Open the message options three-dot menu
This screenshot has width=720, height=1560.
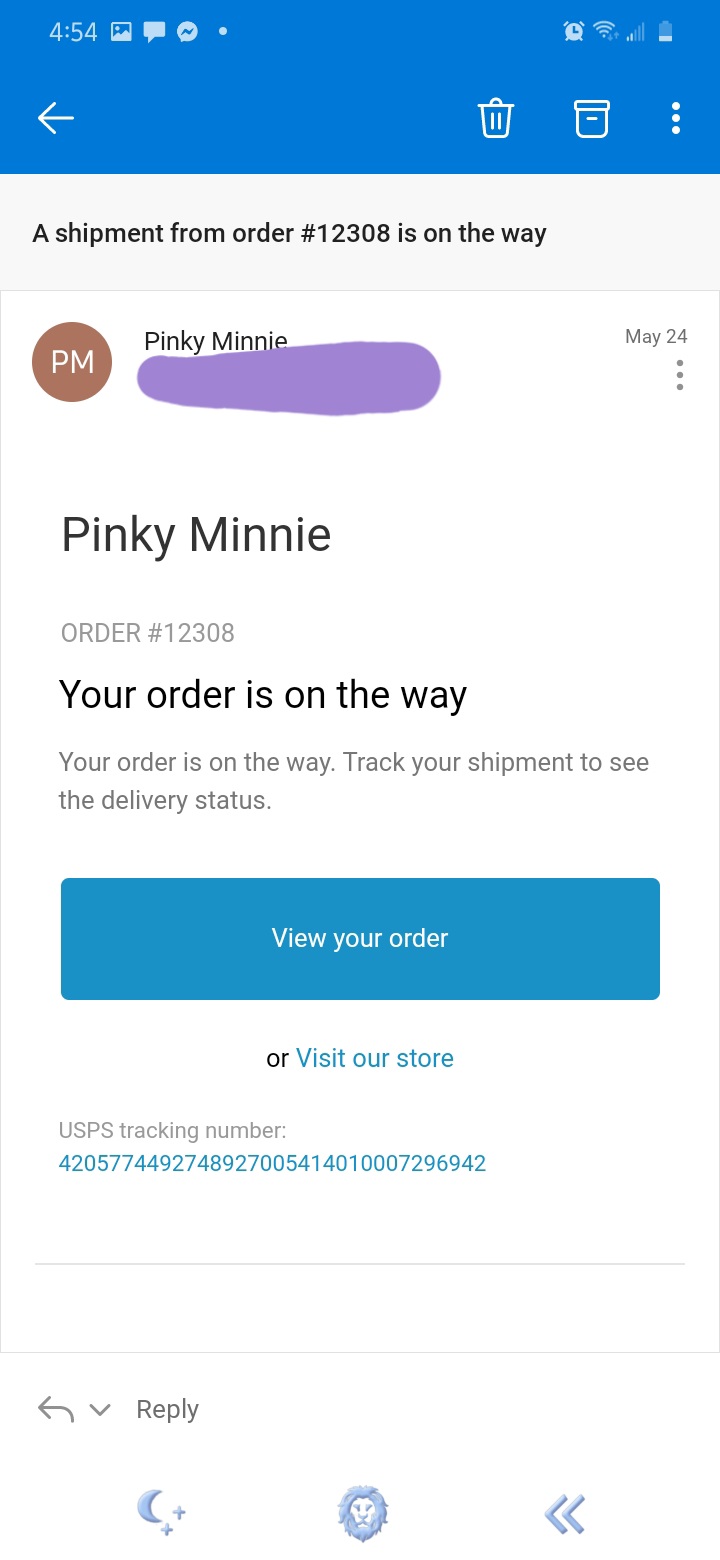[x=680, y=375]
